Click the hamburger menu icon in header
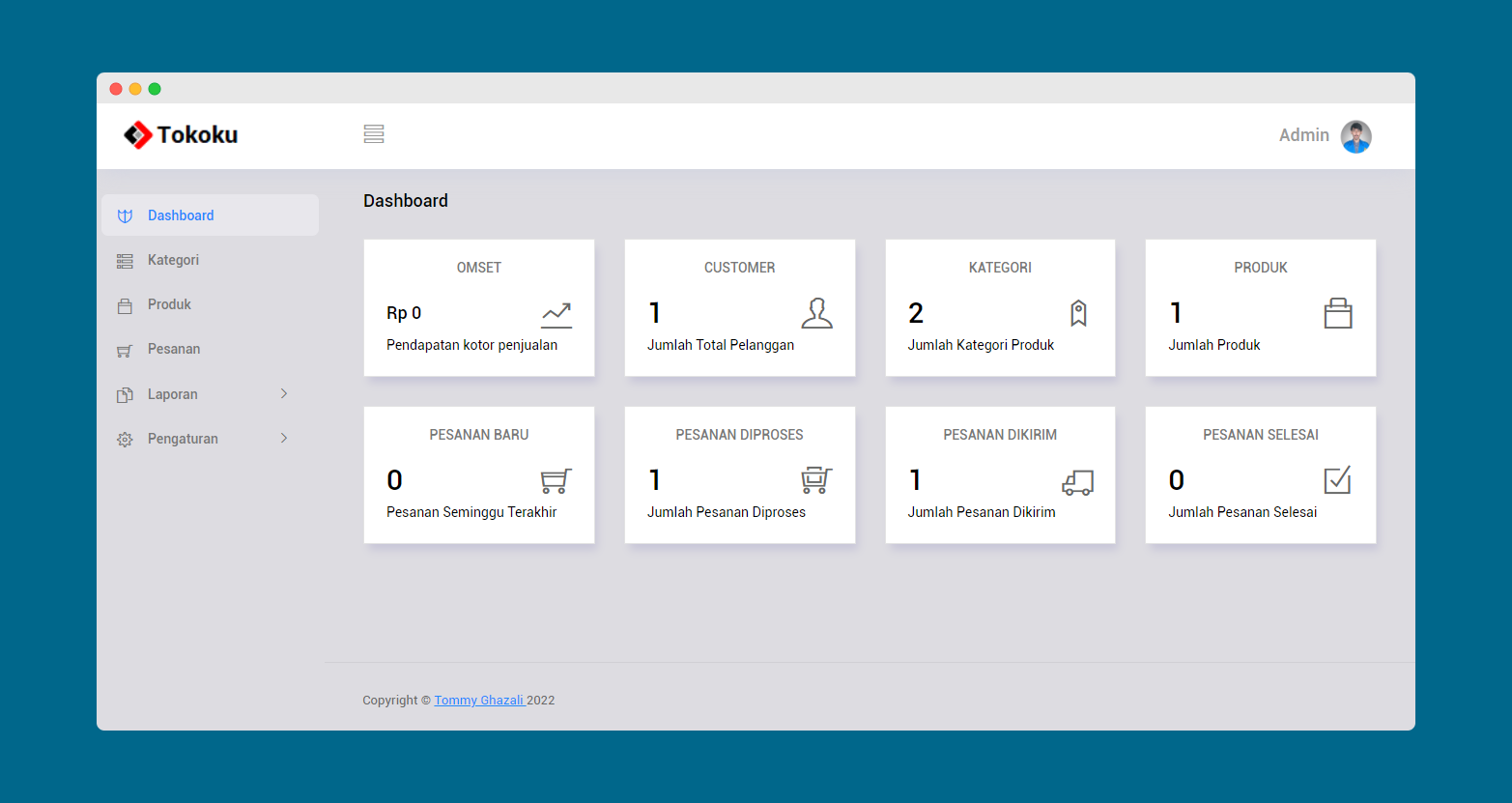 click(x=374, y=134)
